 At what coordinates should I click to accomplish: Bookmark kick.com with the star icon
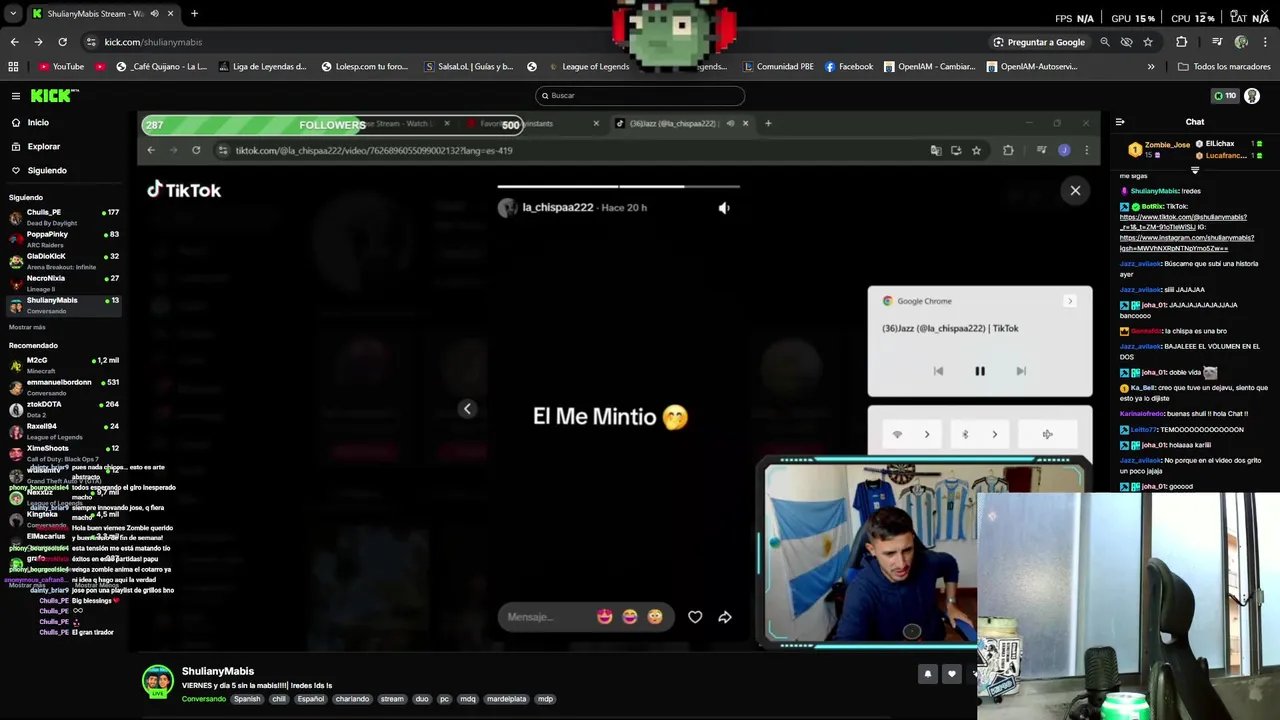tap(1148, 42)
